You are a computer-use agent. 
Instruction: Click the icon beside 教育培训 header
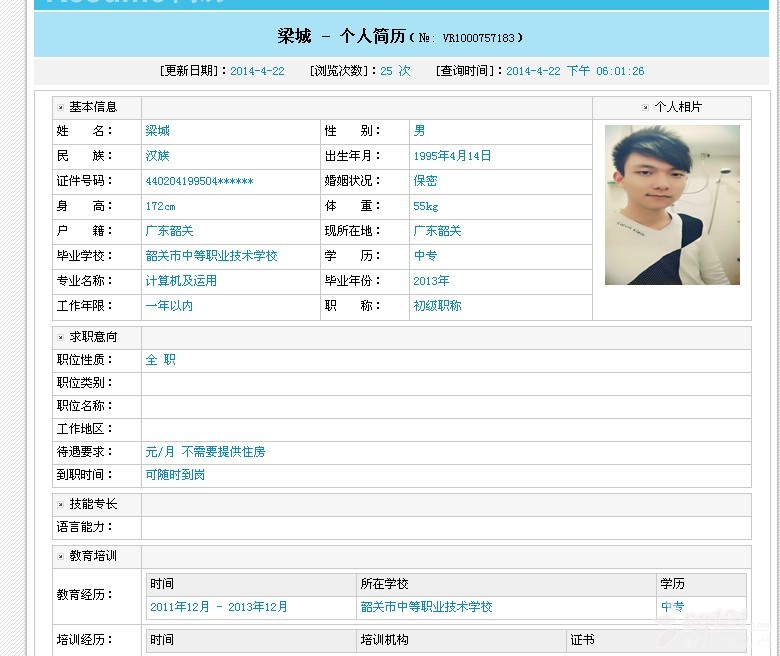coord(61,556)
